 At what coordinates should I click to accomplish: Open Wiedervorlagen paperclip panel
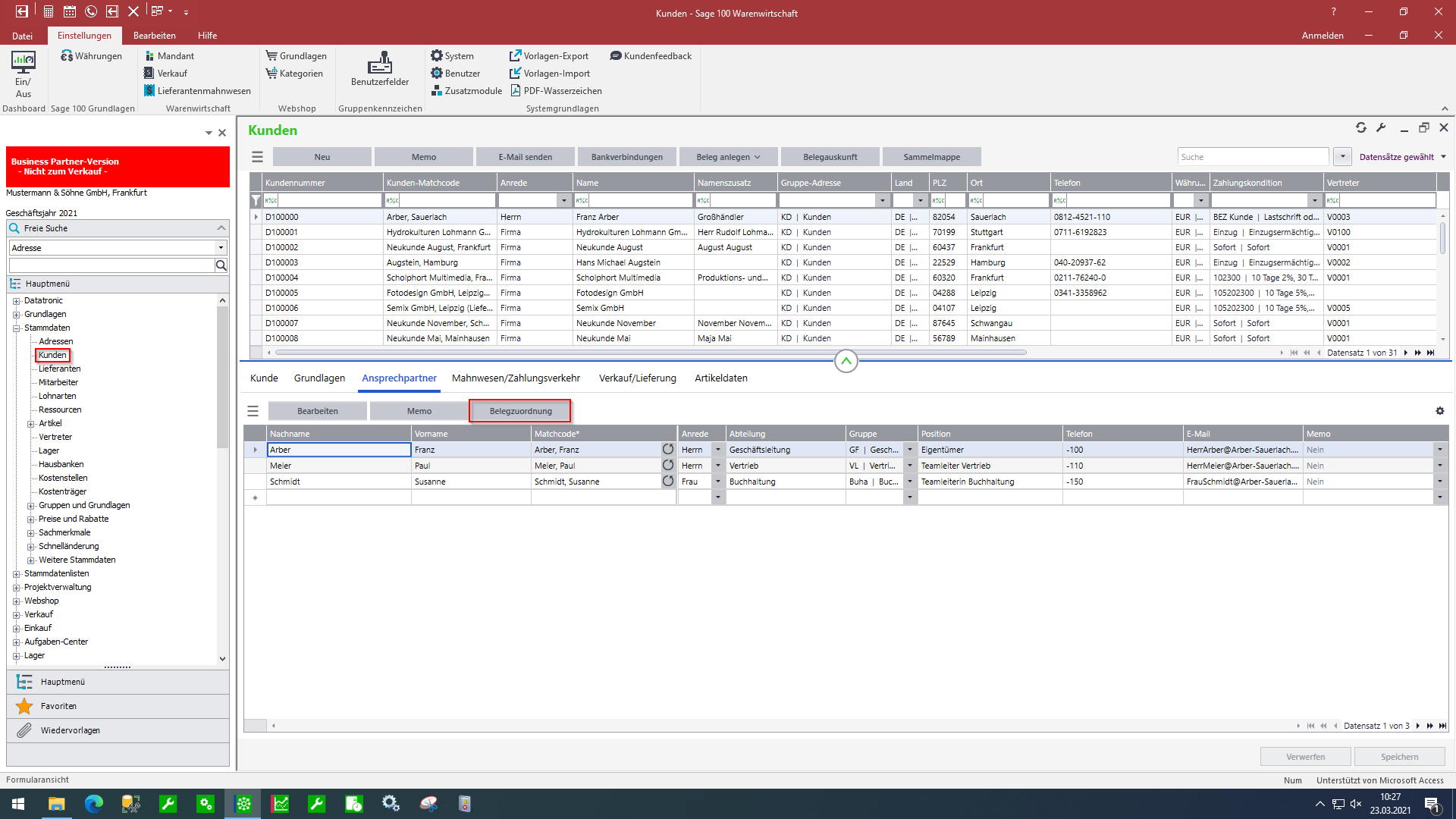pyautogui.click(x=118, y=730)
